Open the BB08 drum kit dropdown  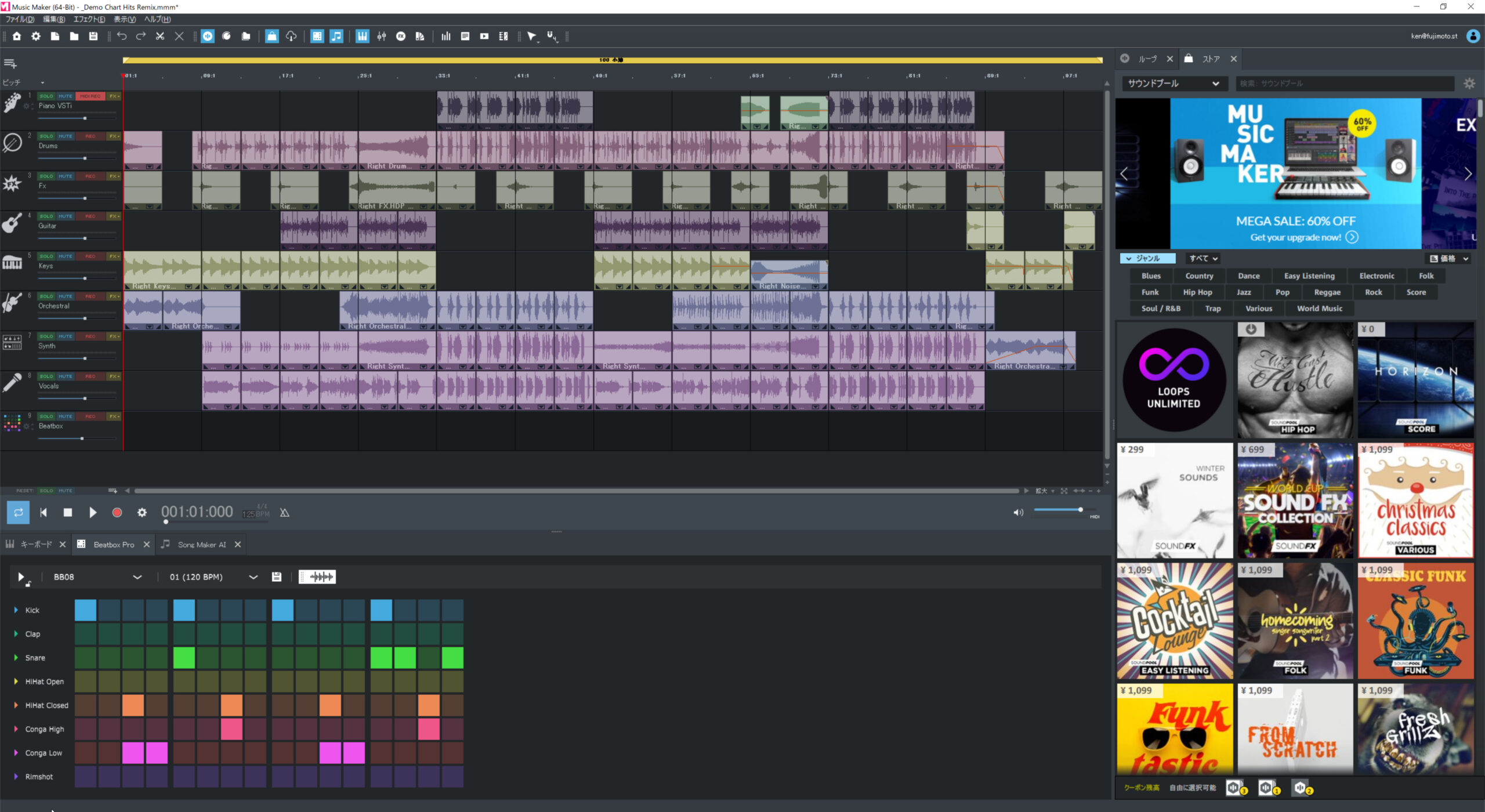pyautogui.click(x=97, y=577)
